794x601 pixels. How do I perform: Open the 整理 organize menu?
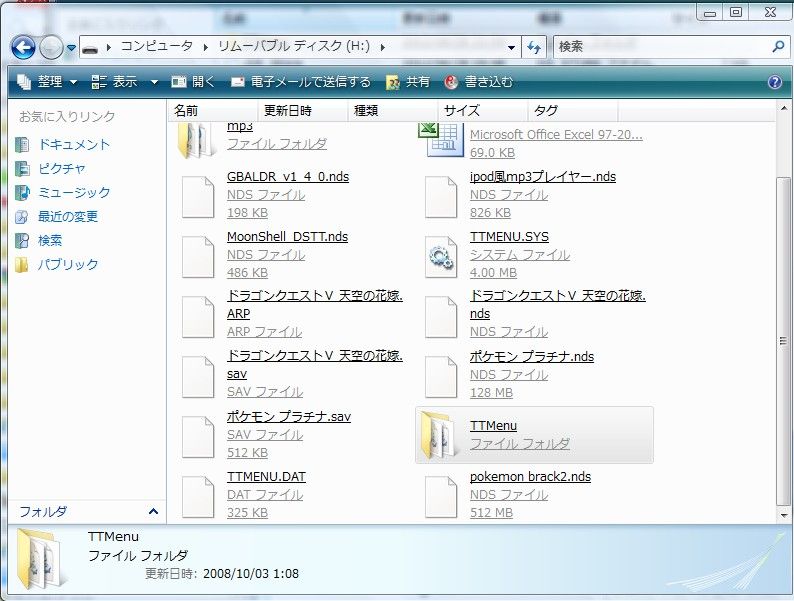tap(47, 82)
